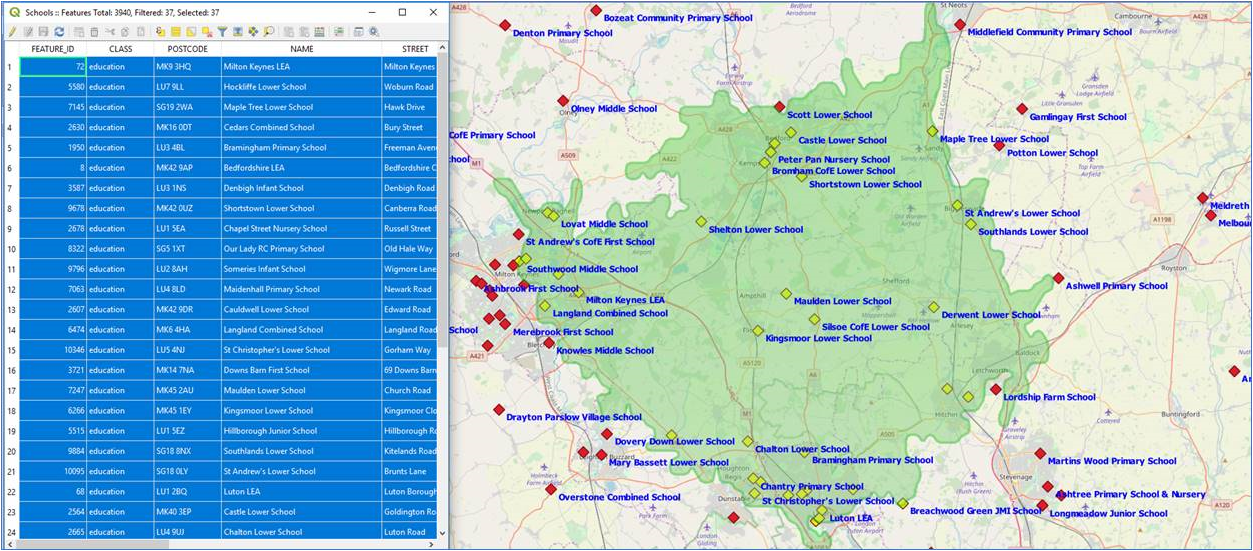Click FEATURE_ID cell '10346'
The image size is (1253, 551).
[53, 350]
